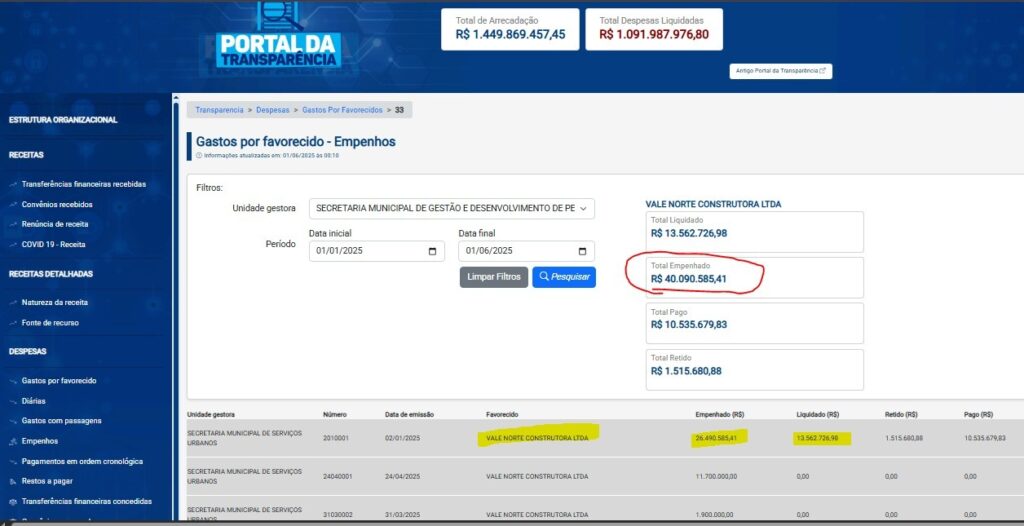
Task: Click the Total de Arrecadação card
Action: [x=510, y=29]
